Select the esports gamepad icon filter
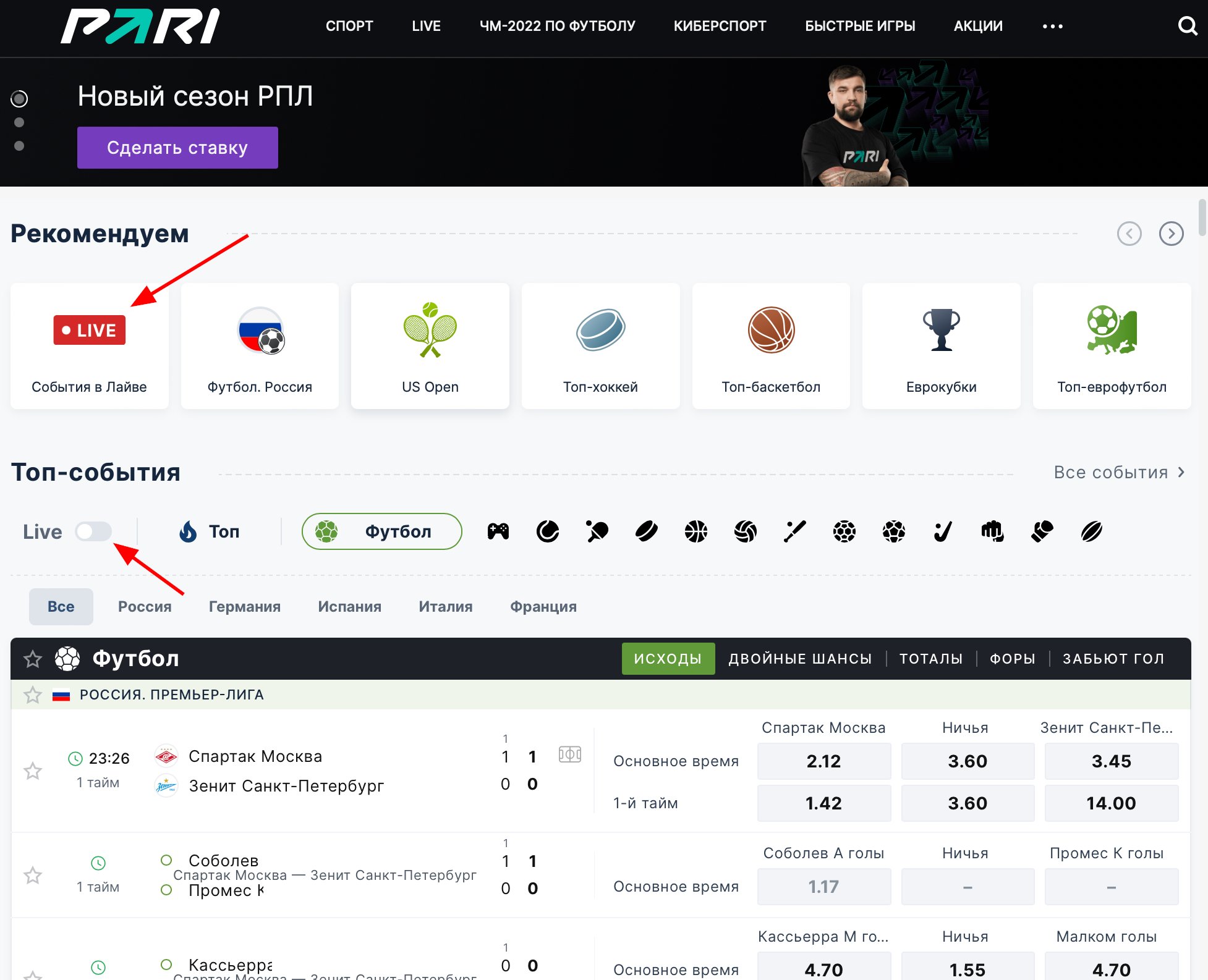The height and width of the screenshot is (980, 1208). (498, 531)
